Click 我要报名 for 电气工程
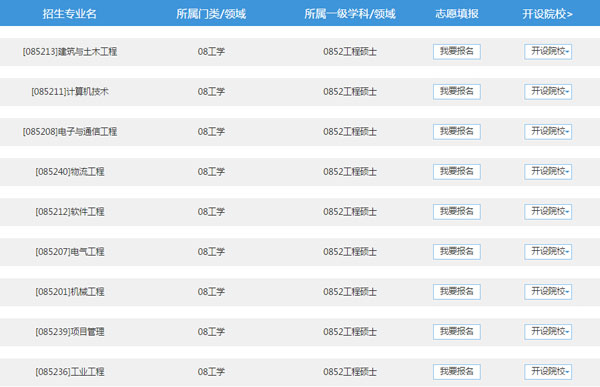This screenshot has height=387, width=600. coord(457,252)
